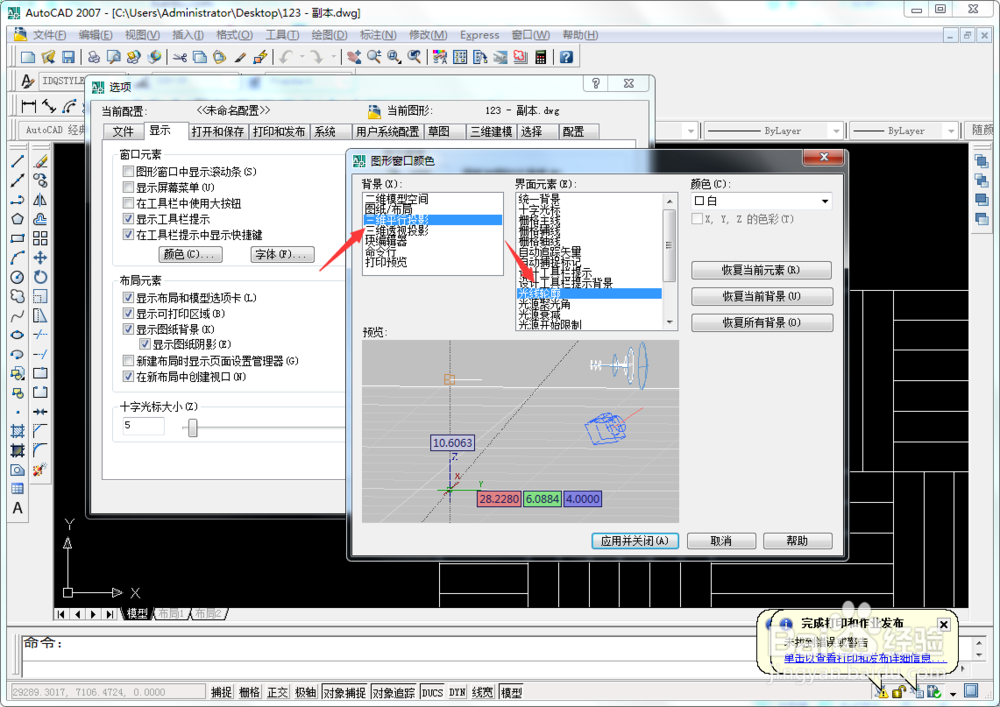Uncheck 在工具栏提示中显示快捷键 checkbox

tap(128, 235)
